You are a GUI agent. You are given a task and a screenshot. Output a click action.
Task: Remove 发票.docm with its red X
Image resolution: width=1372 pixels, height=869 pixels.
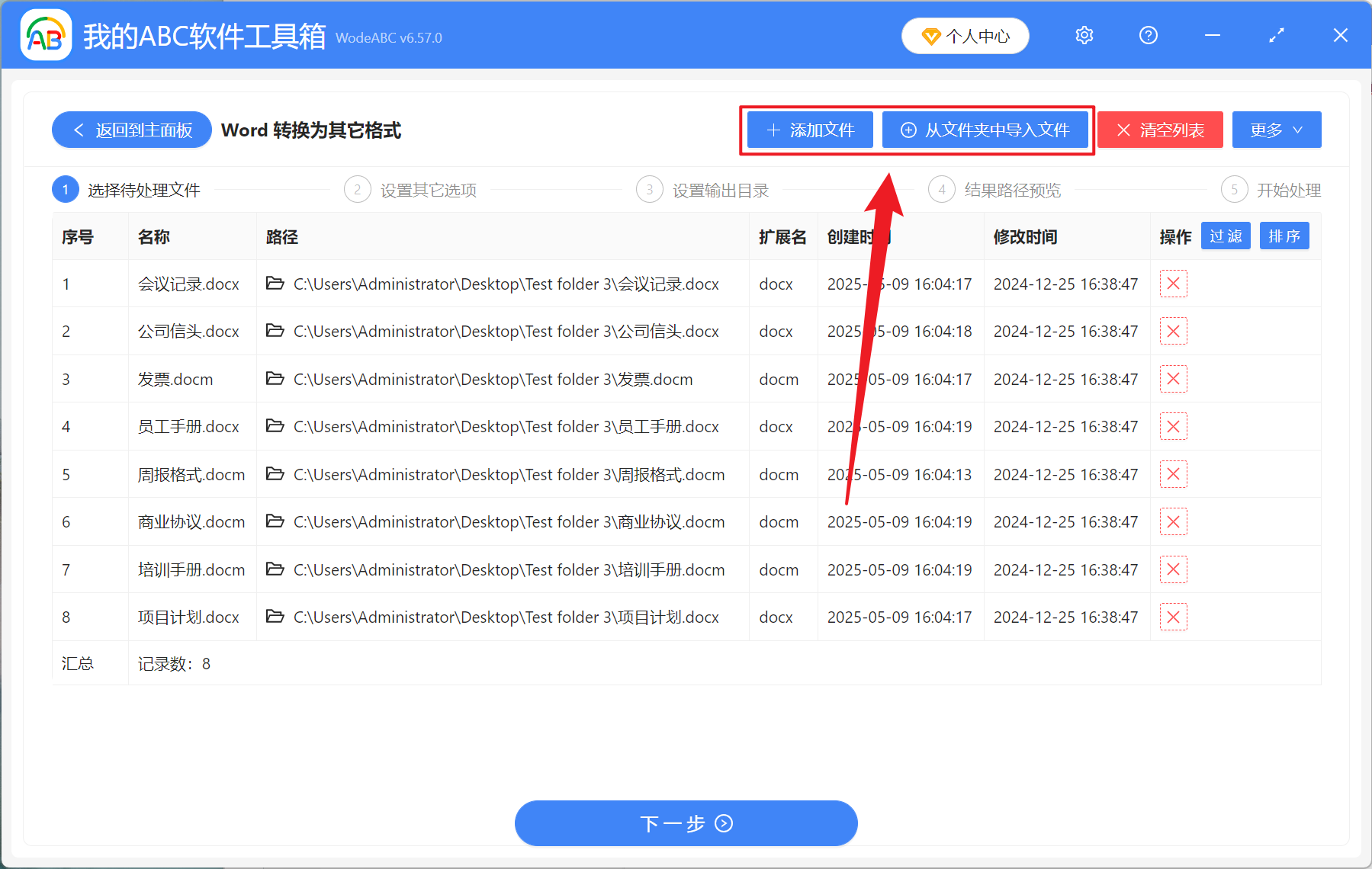[x=1174, y=379]
